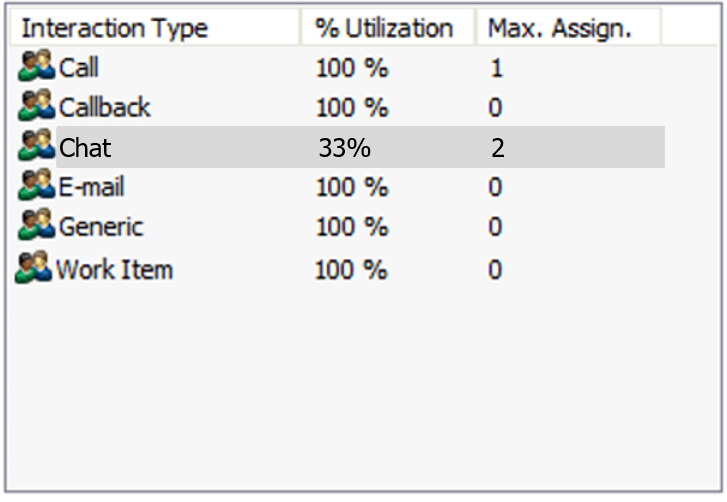The width and height of the screenshot is (727, 502).
Task: Click Call's max assignment value 1
Action: (x=496, y=69)
